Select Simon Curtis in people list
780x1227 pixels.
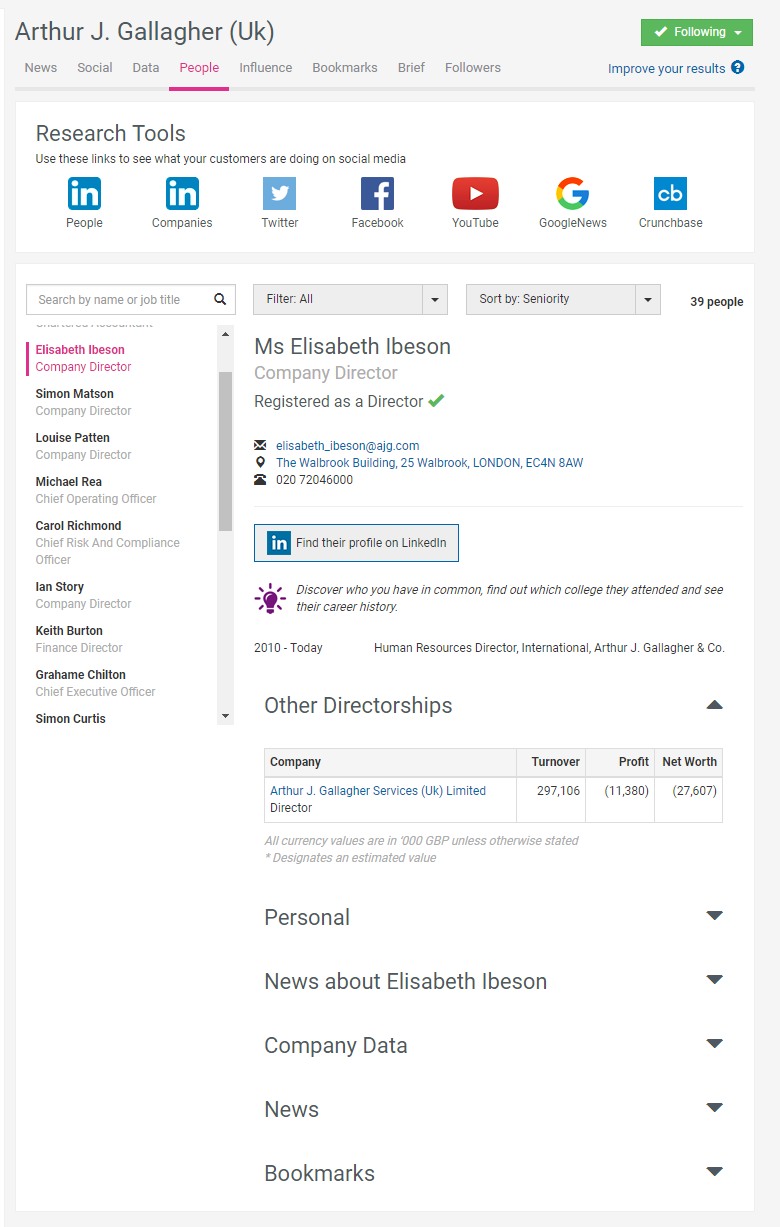(x=70, y=719)
